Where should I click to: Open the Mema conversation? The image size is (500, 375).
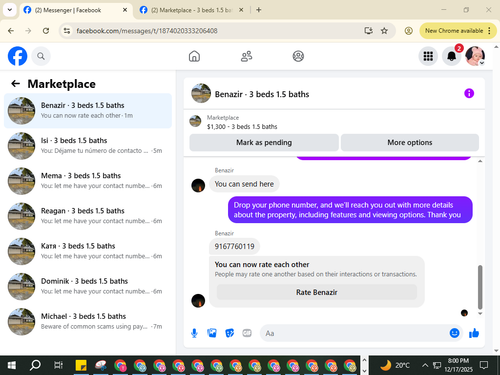(88, 181)
